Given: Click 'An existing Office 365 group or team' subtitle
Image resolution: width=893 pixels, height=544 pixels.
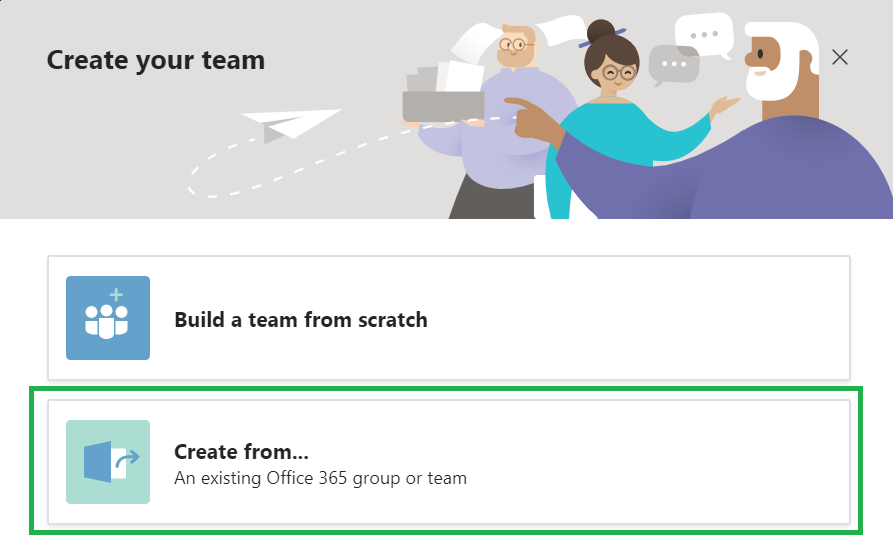Looking at the screenshot, I should tap(321, 478).
